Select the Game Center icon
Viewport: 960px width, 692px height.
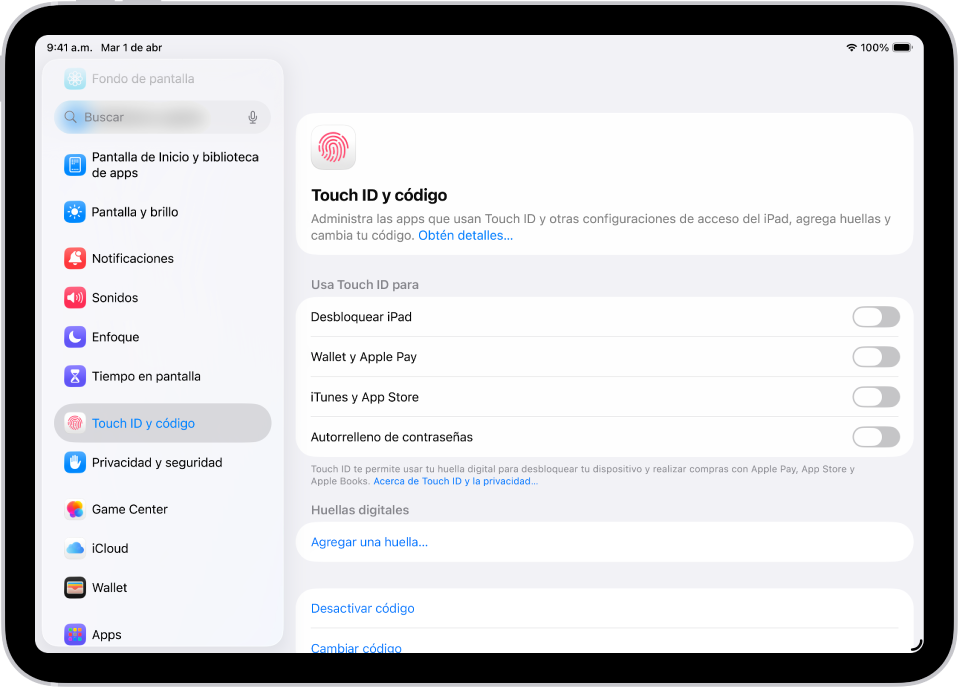tap(74, 509)
